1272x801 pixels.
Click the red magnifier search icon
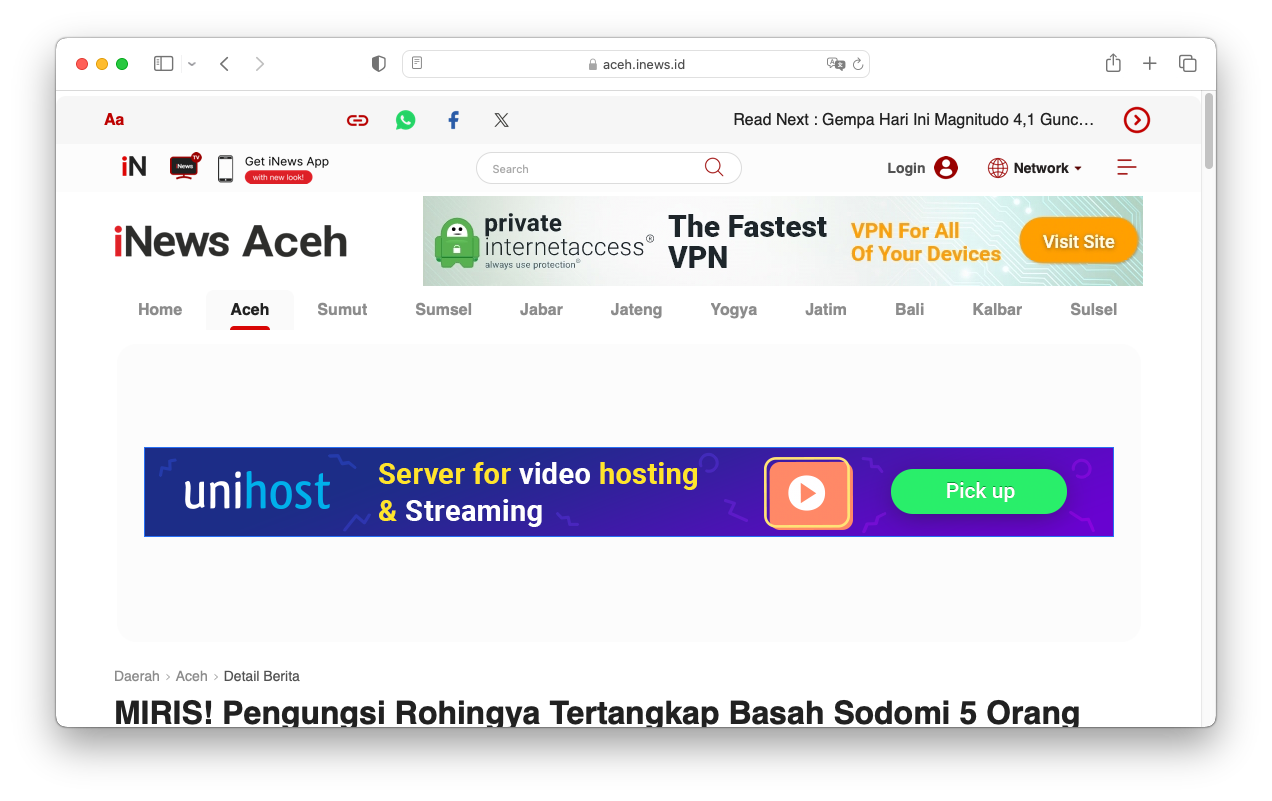(714, 167)
